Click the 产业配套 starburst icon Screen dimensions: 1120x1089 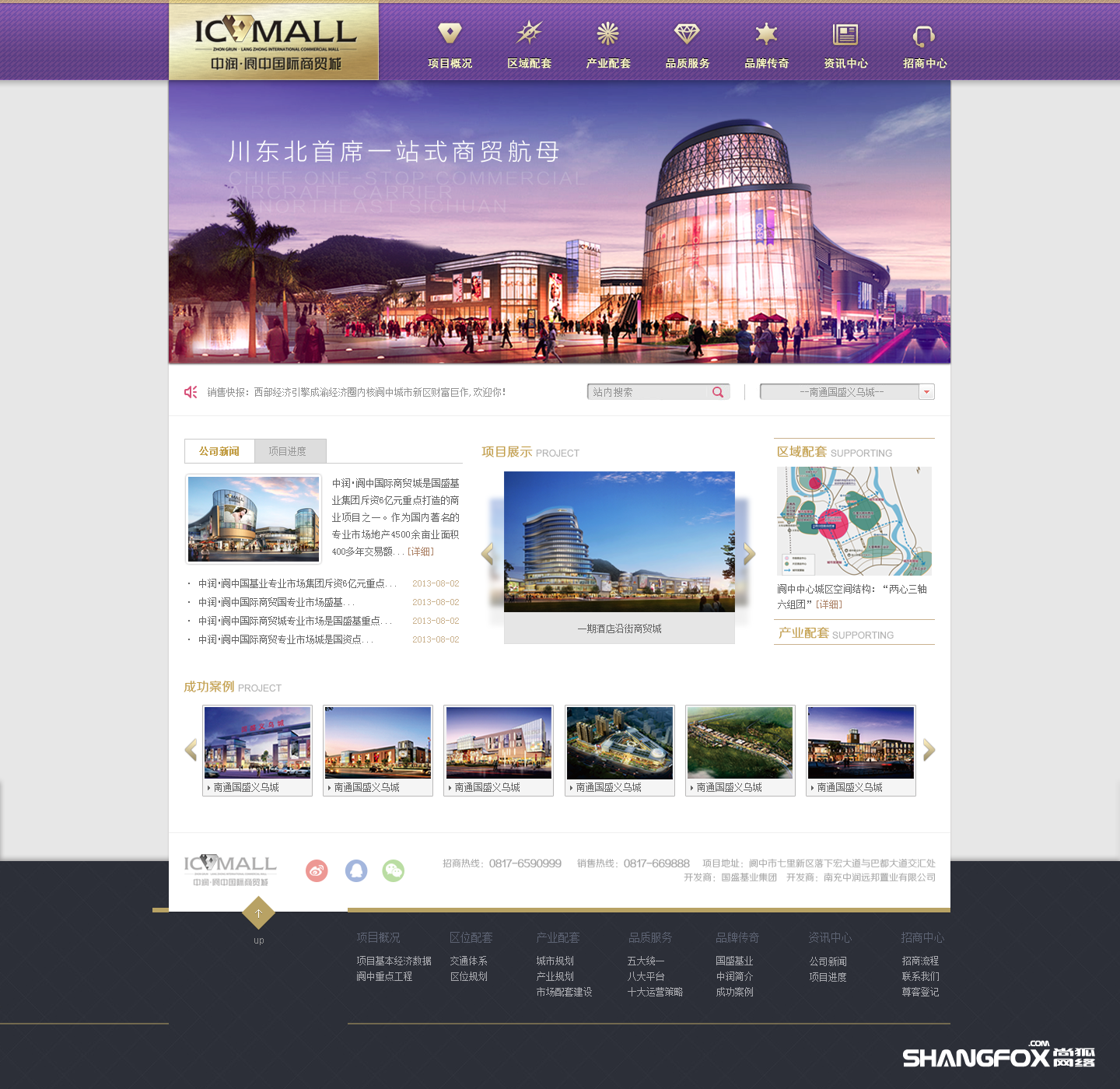point(608,33)
